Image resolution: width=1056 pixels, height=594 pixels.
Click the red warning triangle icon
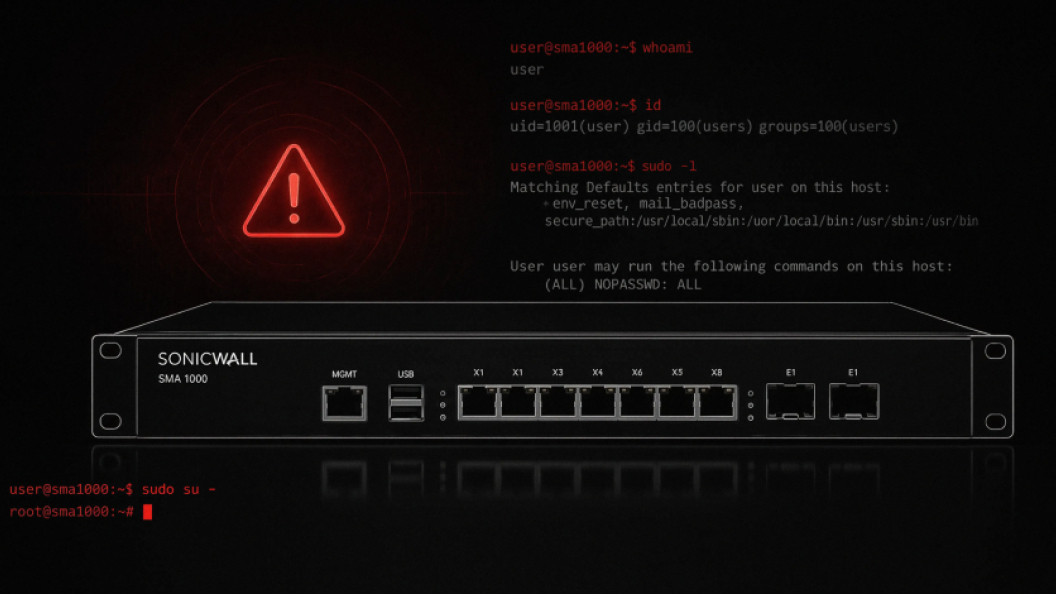point(294,191)
